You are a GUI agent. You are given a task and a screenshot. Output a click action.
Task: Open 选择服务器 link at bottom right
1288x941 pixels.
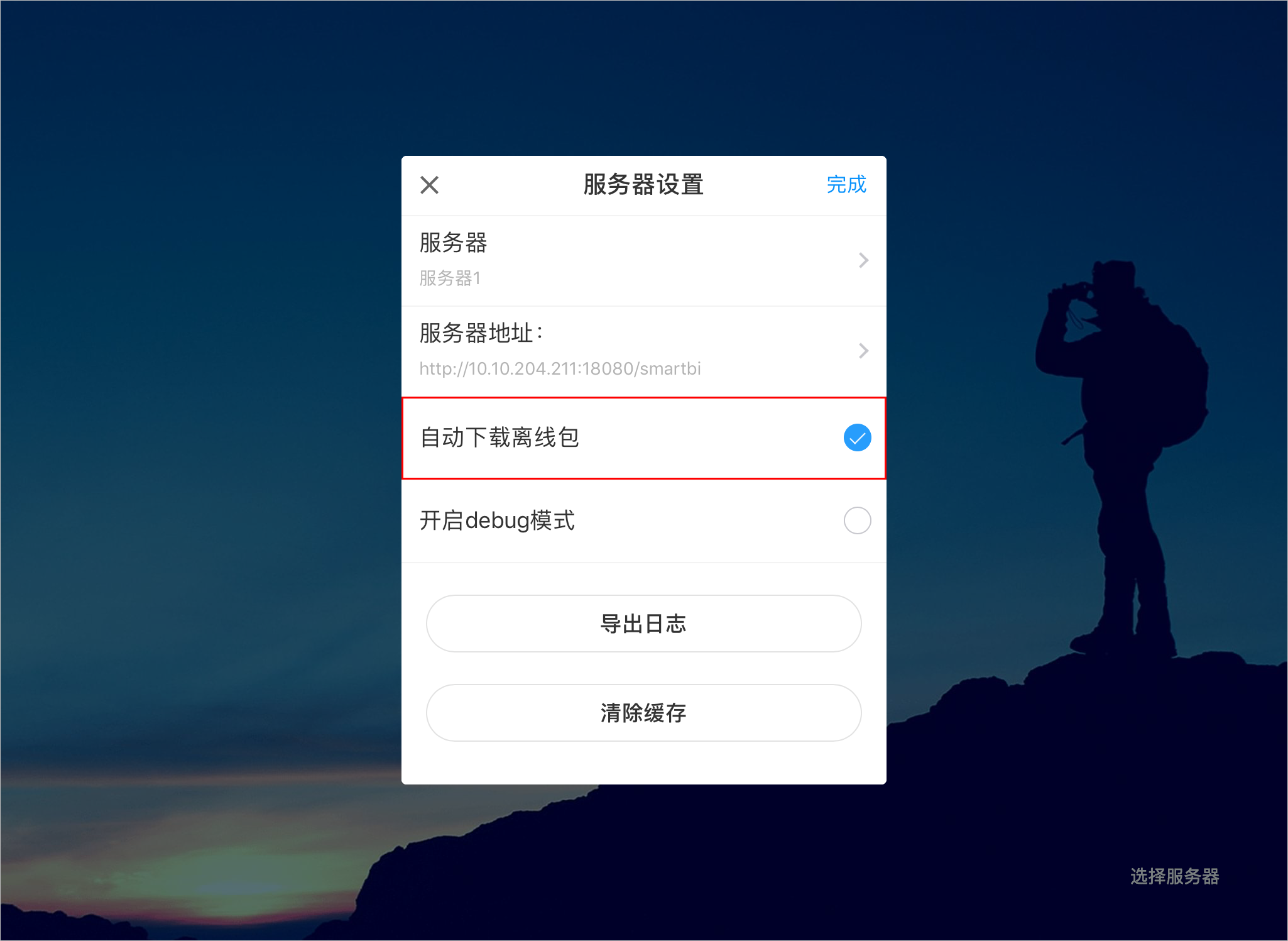(x=1174, y=876)
